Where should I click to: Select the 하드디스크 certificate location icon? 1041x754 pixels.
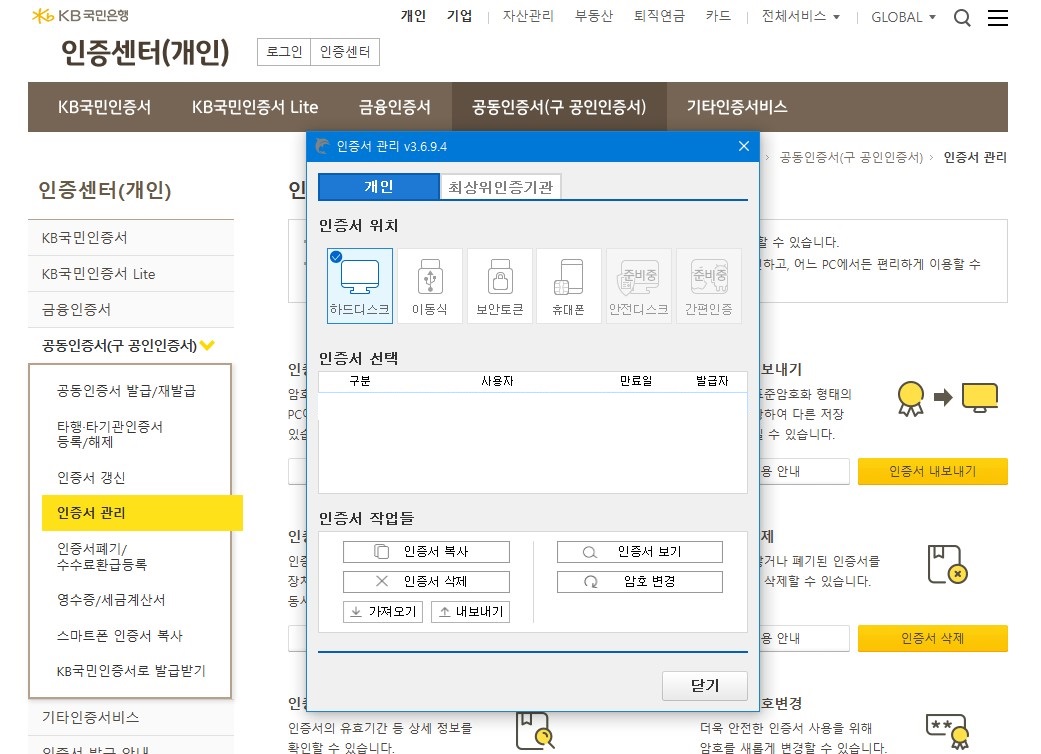click(360, 286)
